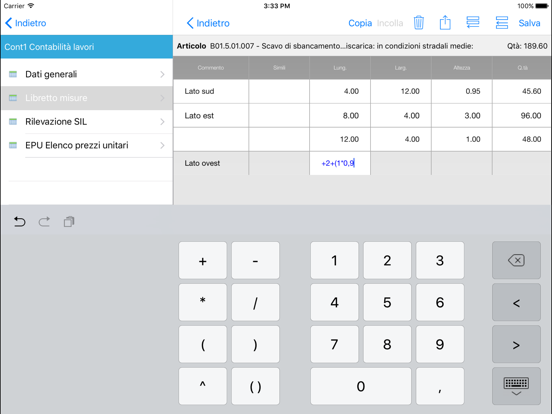The height and width of the screenshot is (414, 552).
Task: Edit the Lung. formula field +2+(1*0,9
Action: 340,163
